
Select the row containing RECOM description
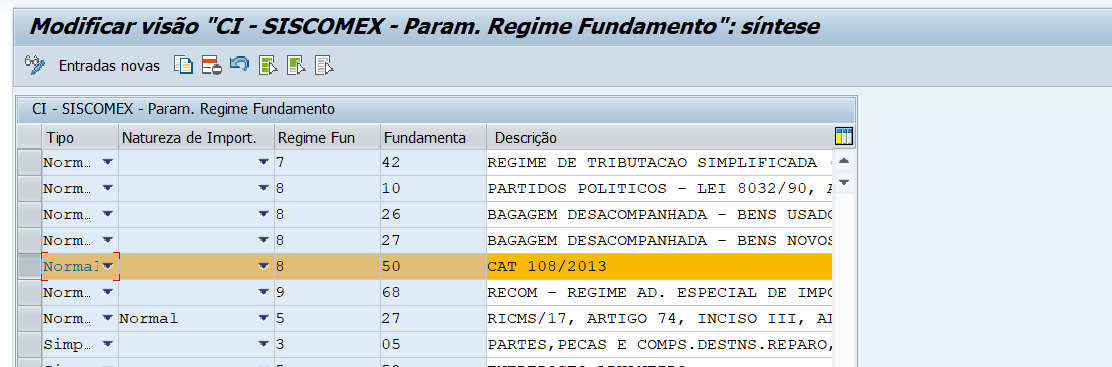pos(29,292)
